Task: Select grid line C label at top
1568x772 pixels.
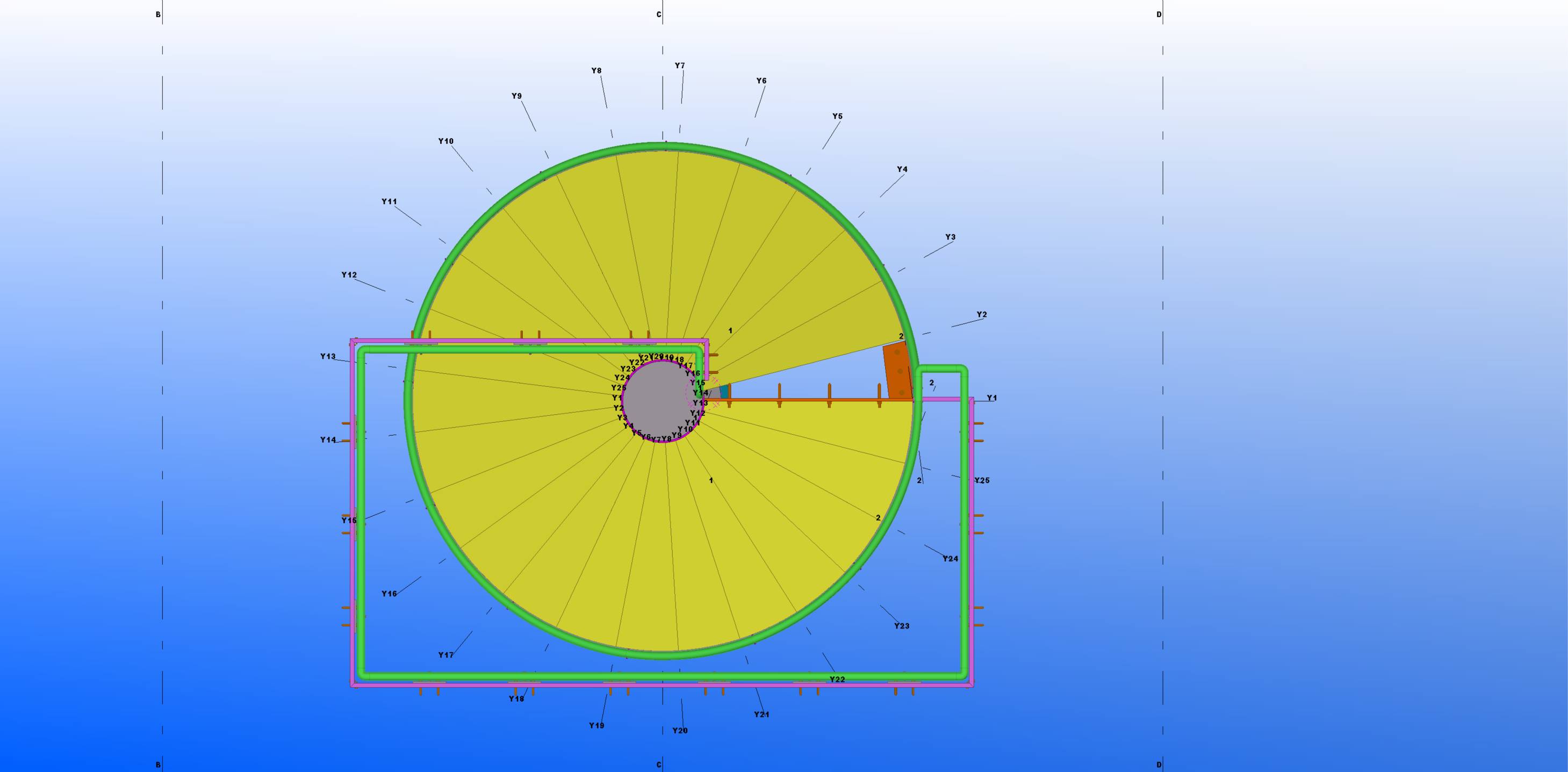Action: coord(659,15)
